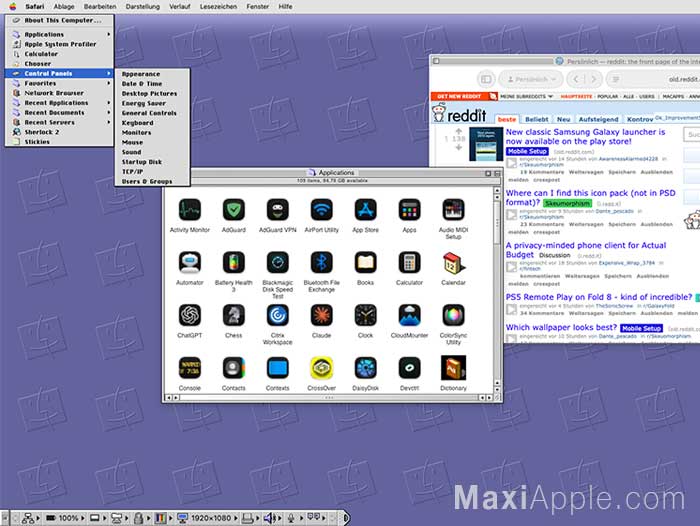Open the Books app icon
Screen dimensions: 700x526
(365, 263)
